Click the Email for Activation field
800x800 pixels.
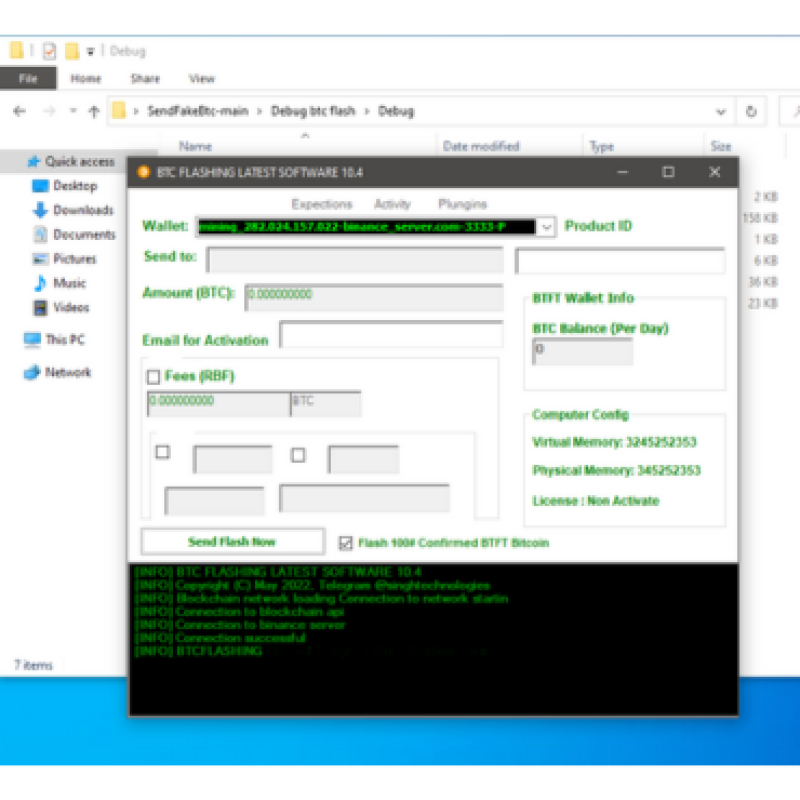click(391, 334)
